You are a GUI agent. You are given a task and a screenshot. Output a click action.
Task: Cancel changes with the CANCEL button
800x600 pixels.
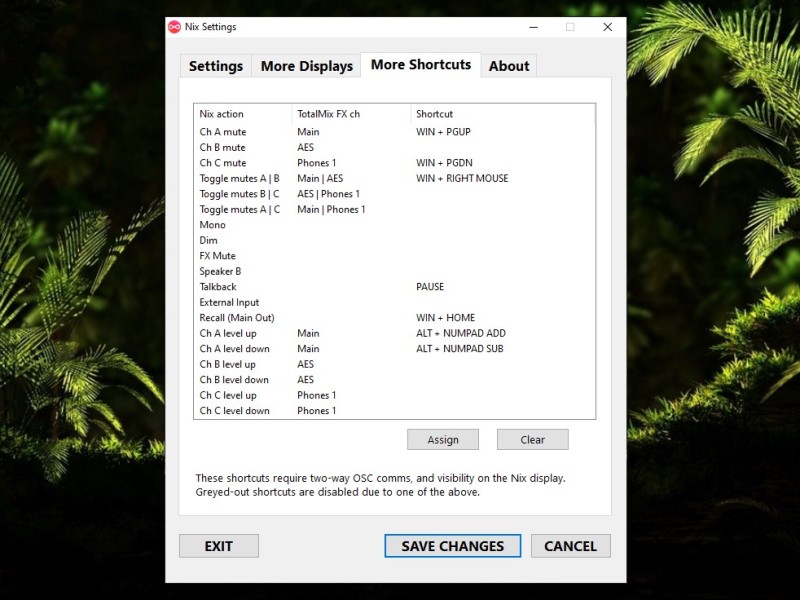[x=571, y=546]
